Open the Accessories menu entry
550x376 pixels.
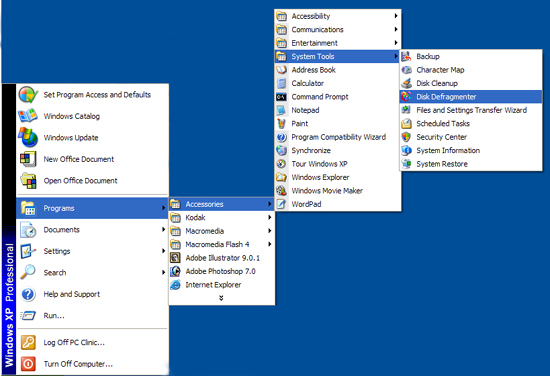(221, 204)
